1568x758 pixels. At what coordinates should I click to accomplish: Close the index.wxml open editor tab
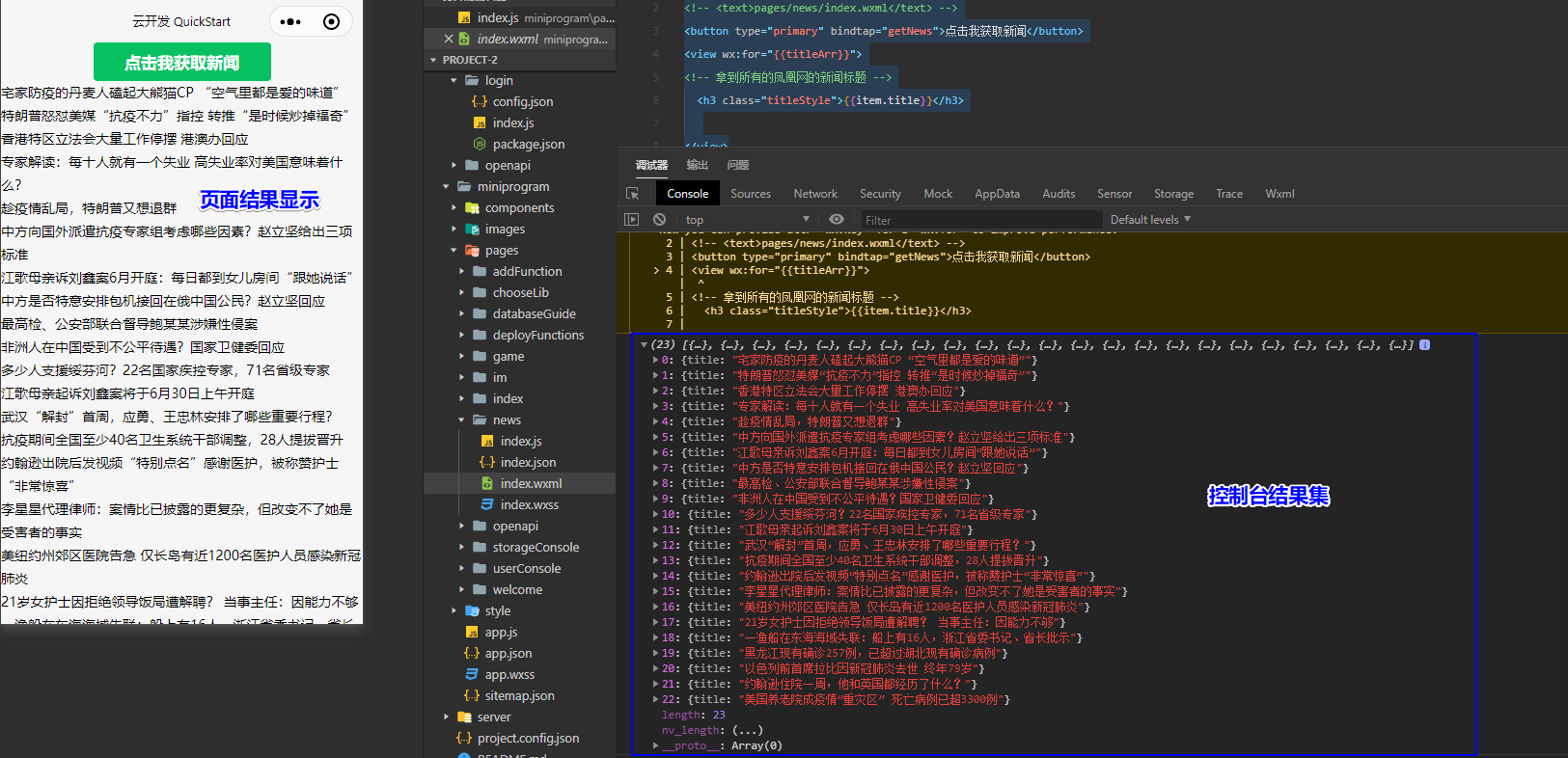pos(449,40)
